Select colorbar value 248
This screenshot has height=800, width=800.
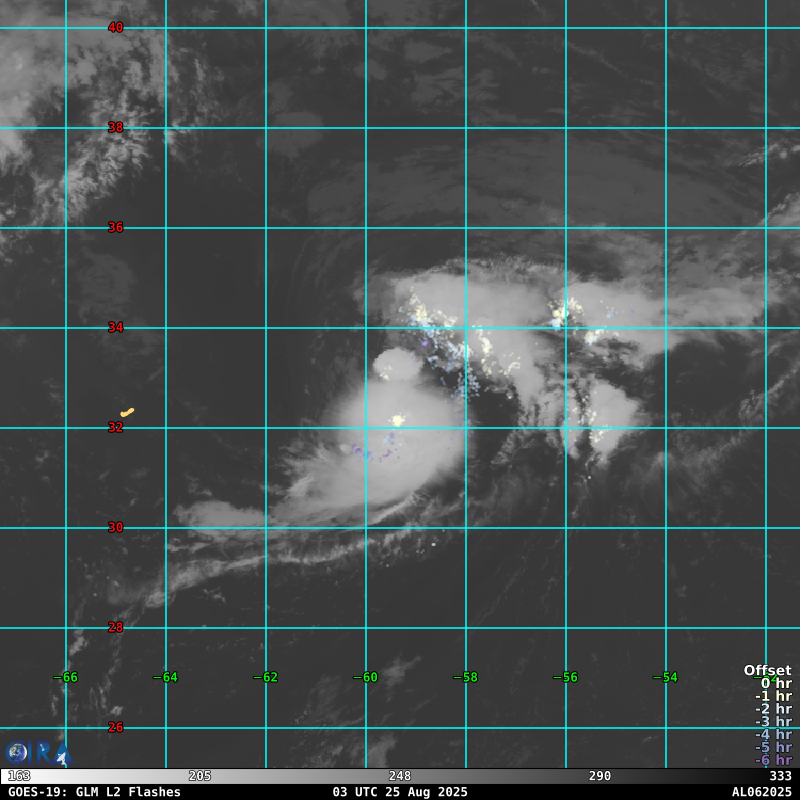click(399, 777)
